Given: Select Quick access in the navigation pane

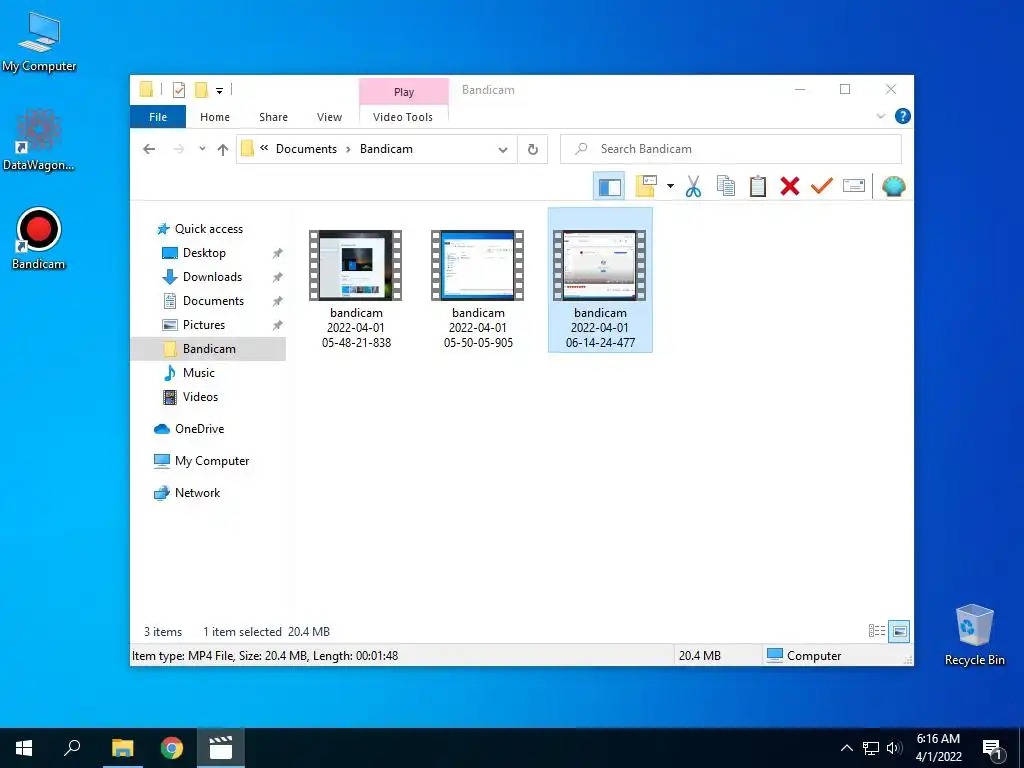Looking at the screenshot, I should click(208, 229).
